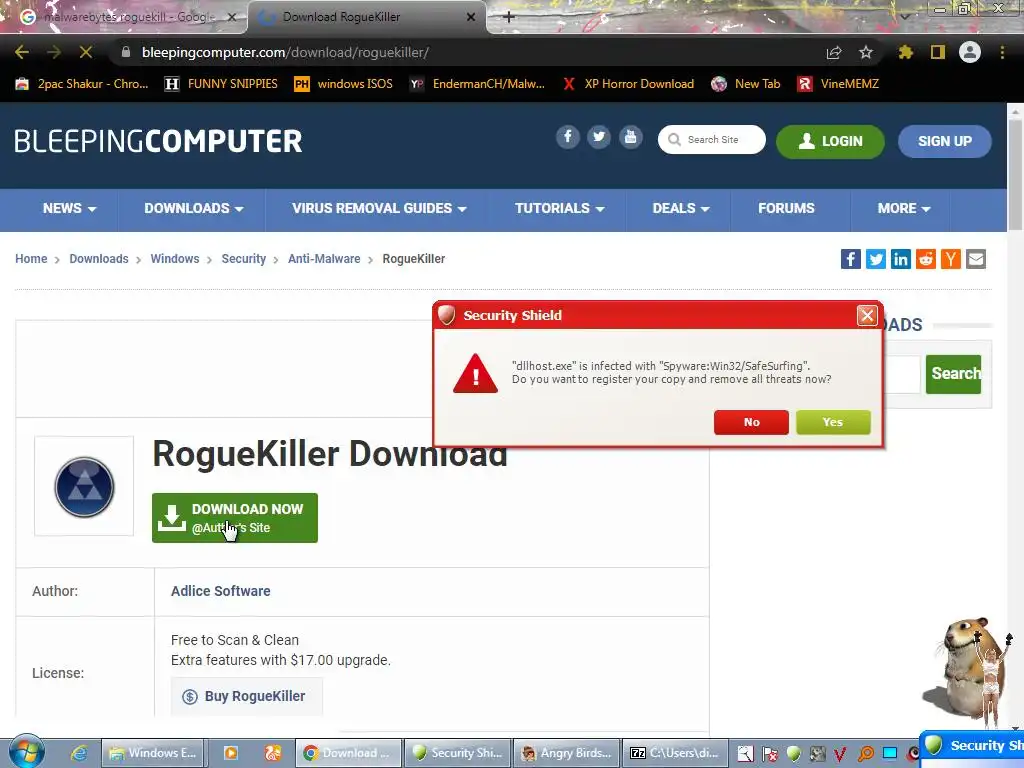Viewport: 1024px width, 768px height.
Task: Toggle Chrome side panel icon
Action: 938,52
